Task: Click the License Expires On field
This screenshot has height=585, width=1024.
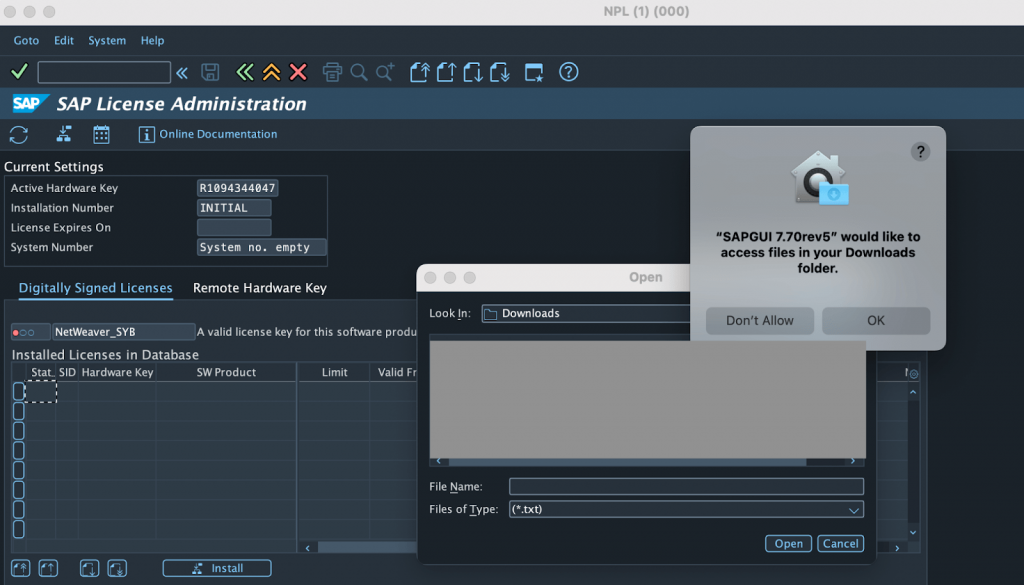Action: tap(234, 227)
